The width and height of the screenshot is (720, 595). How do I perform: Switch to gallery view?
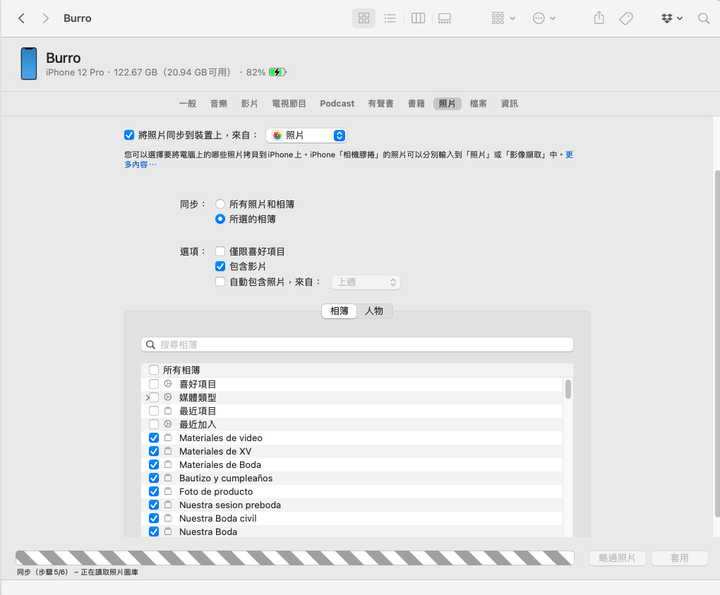pyautogui.click(x=444, y=18)
